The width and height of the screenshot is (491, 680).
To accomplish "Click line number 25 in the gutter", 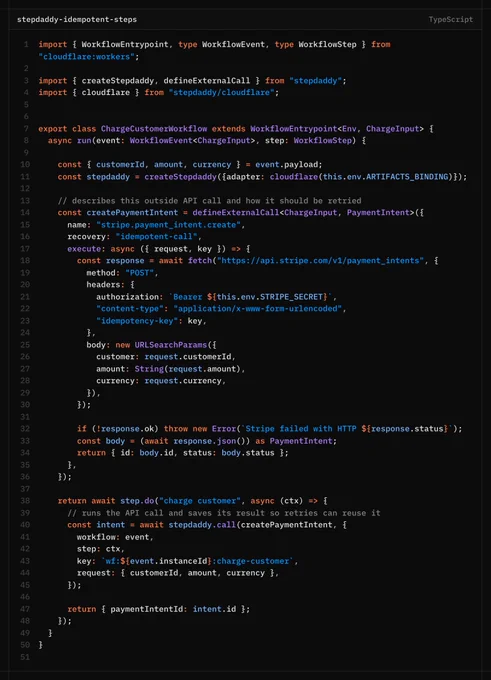I will tap(25, 345).
